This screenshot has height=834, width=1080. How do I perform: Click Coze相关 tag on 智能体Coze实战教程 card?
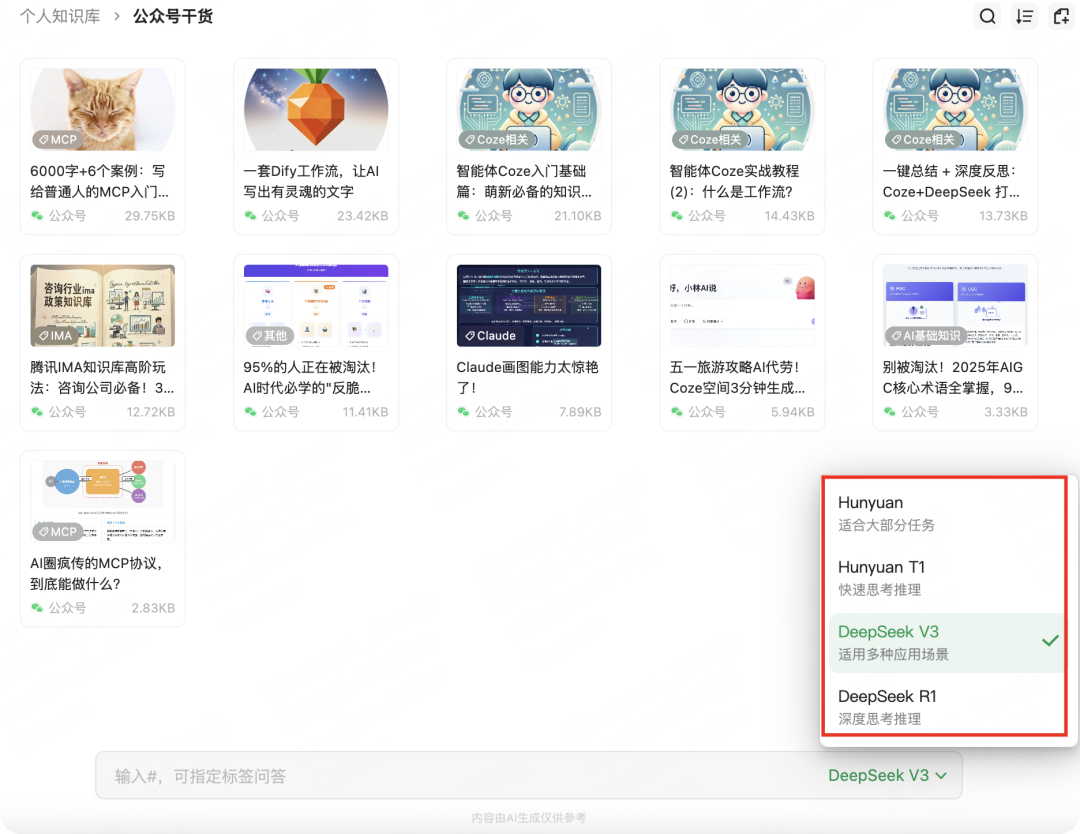point(709,139)
